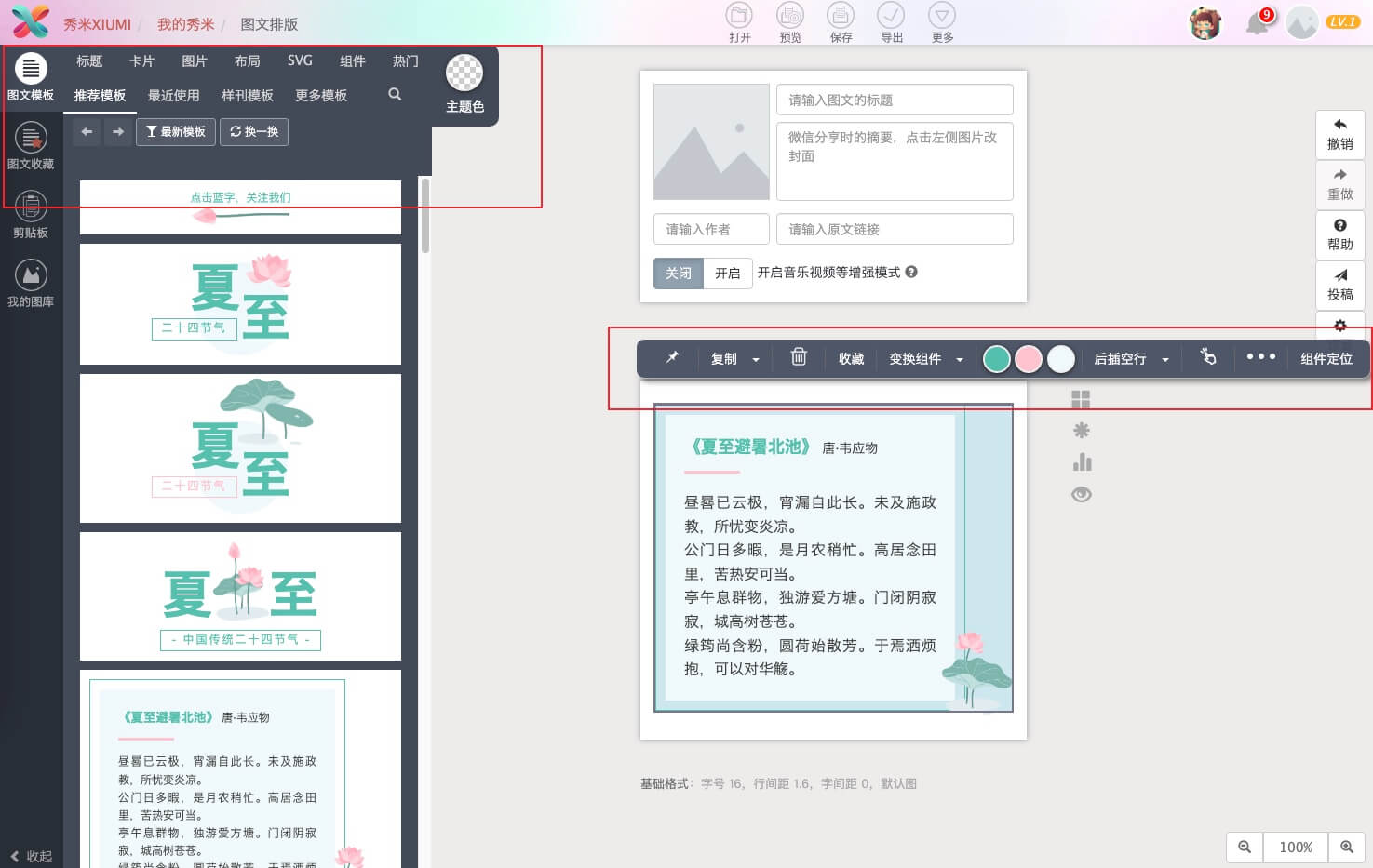
Task: Open the LV.1 user profile avatar
Action: pyautogui.click(x=1302, y=22)
